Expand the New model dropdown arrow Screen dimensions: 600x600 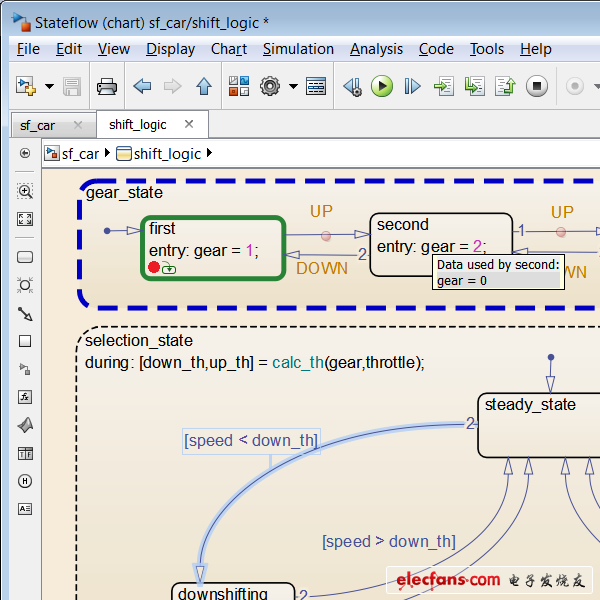coord(50,87)
